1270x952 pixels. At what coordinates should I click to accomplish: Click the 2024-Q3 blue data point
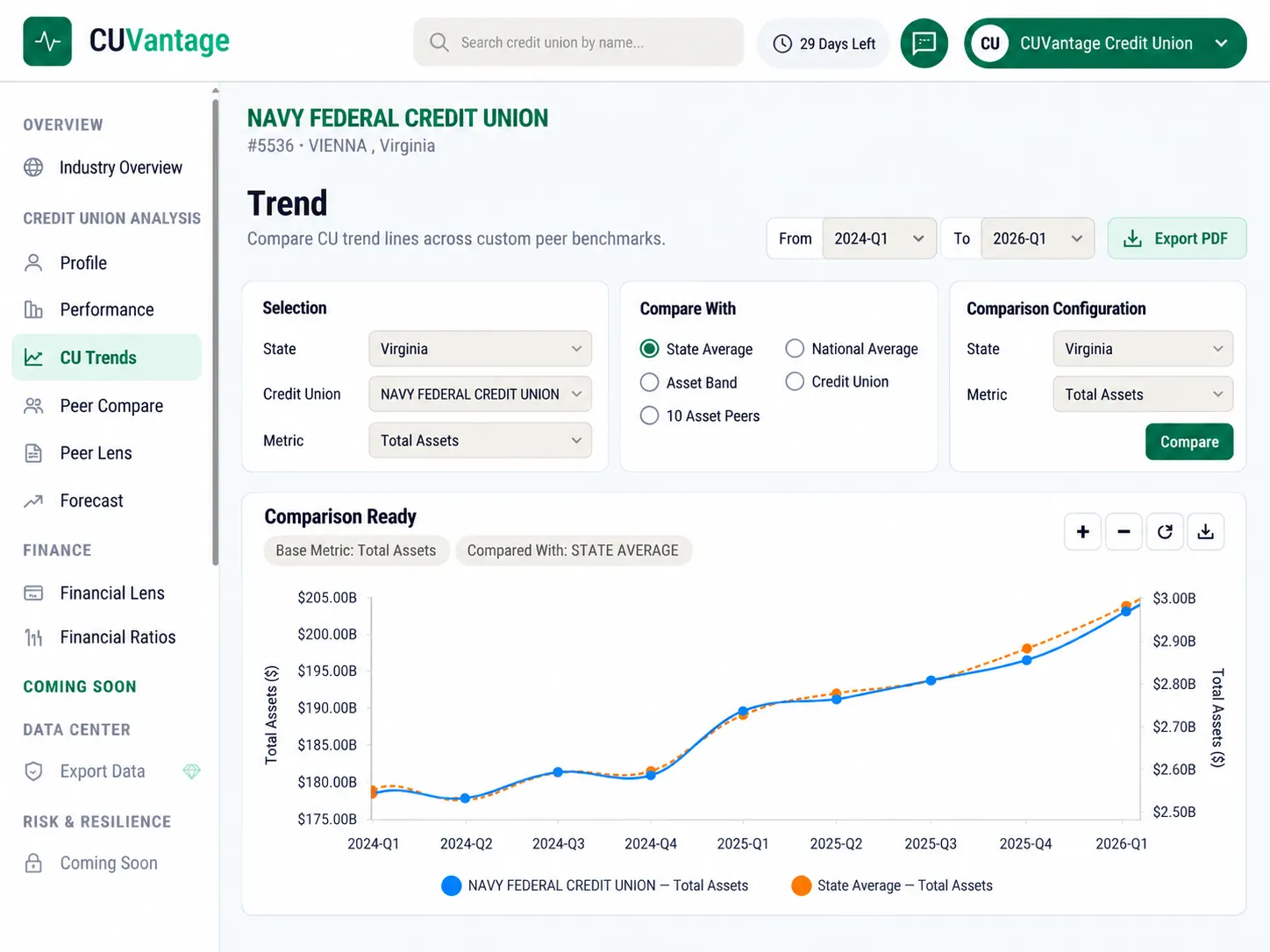click(x=558, y=772)
